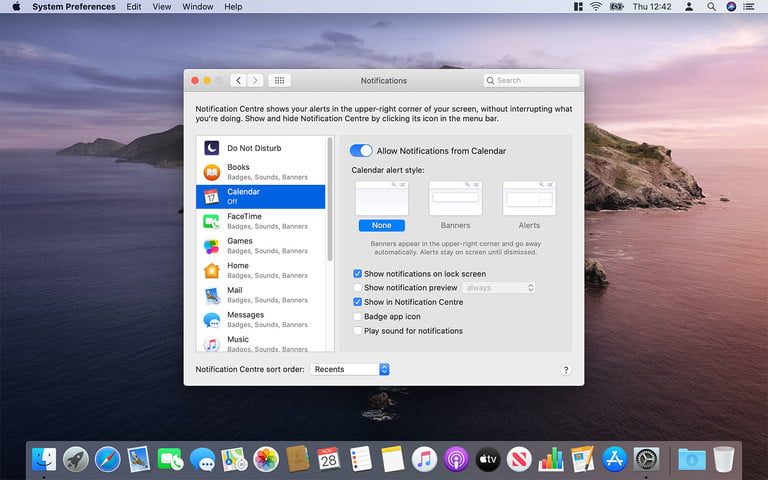
Task: Open the Window menu
Action: click(197, 7)
